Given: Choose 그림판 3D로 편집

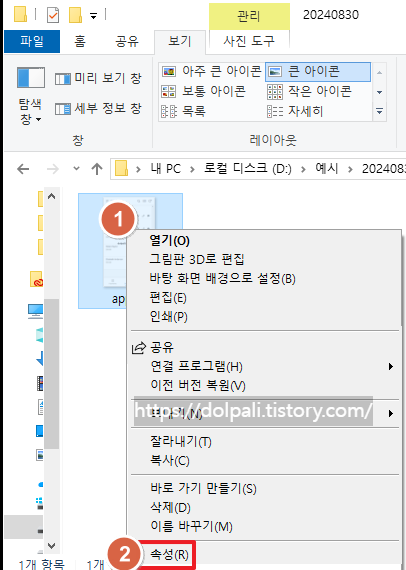Looking at the screenshot, I should coord(197,259).
